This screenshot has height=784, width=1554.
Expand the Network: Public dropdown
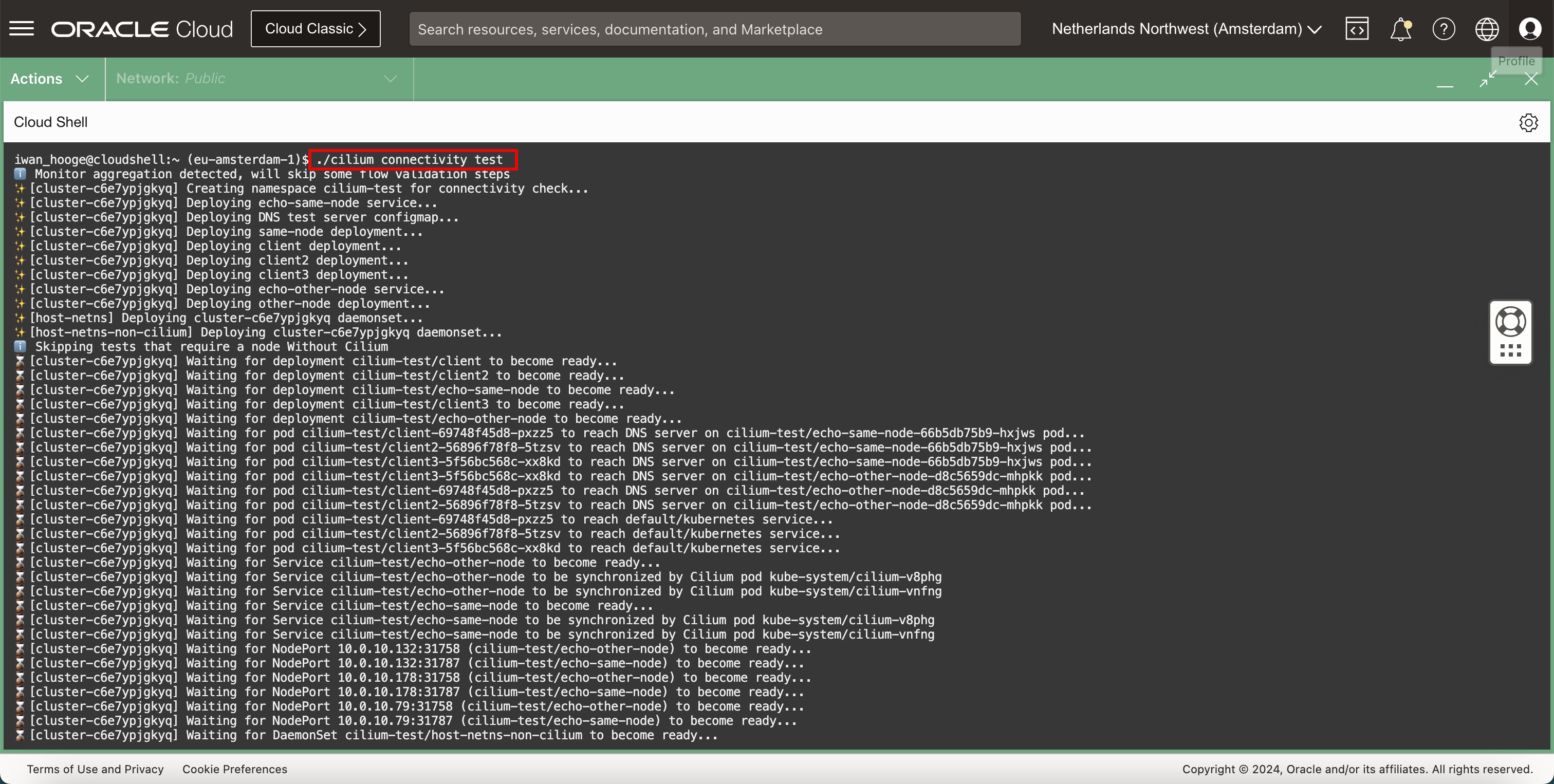click(x=256, y=79)
